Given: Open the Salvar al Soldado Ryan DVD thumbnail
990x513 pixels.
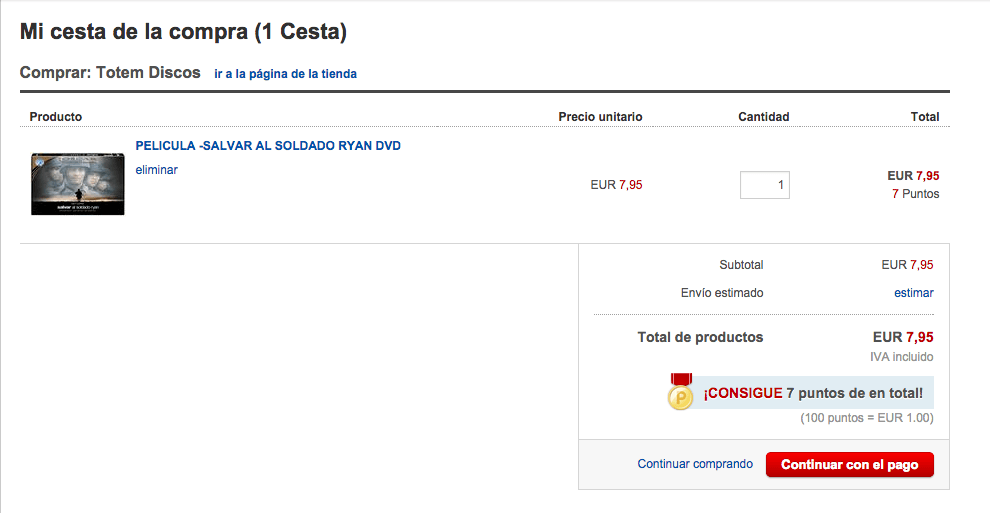Looking at the screenshot, I should [x=78, y=184].
